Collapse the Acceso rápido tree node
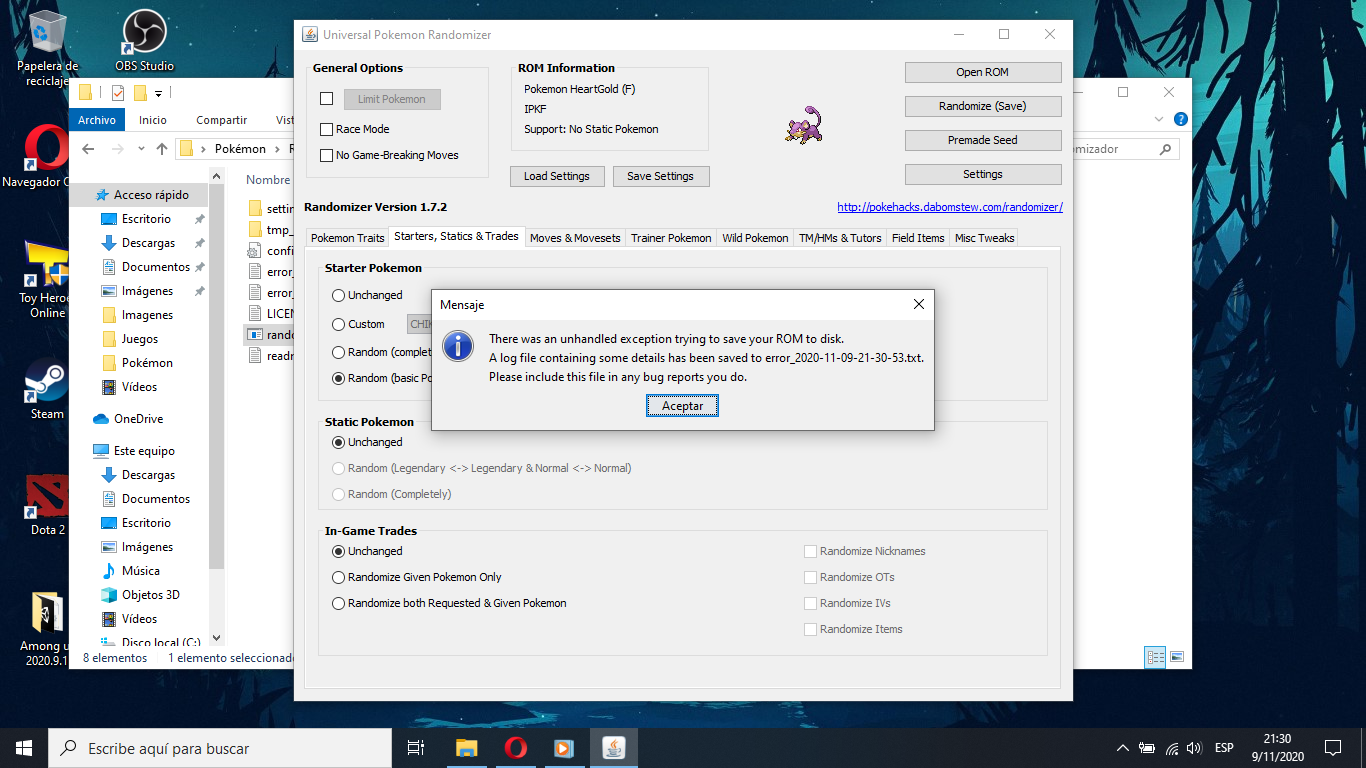 click(x=87, y=195)
